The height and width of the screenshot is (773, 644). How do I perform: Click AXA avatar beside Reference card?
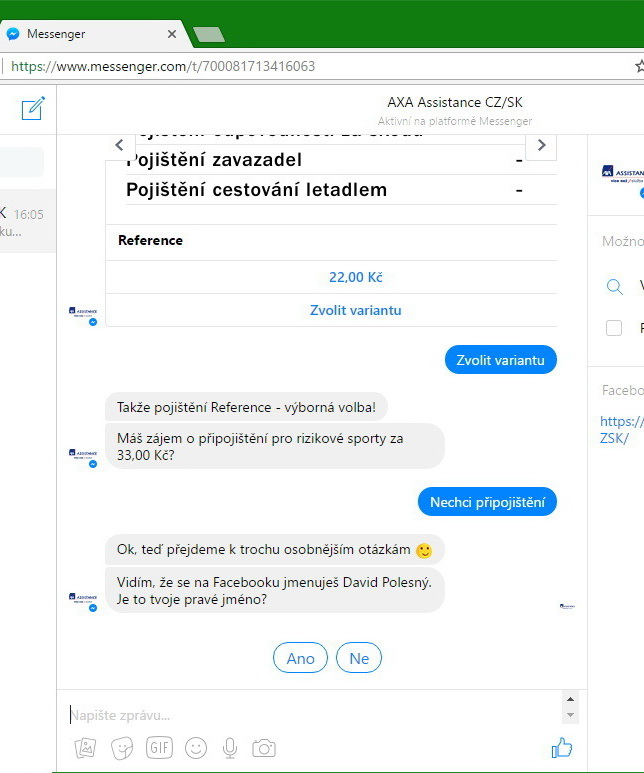click(83, 316)
